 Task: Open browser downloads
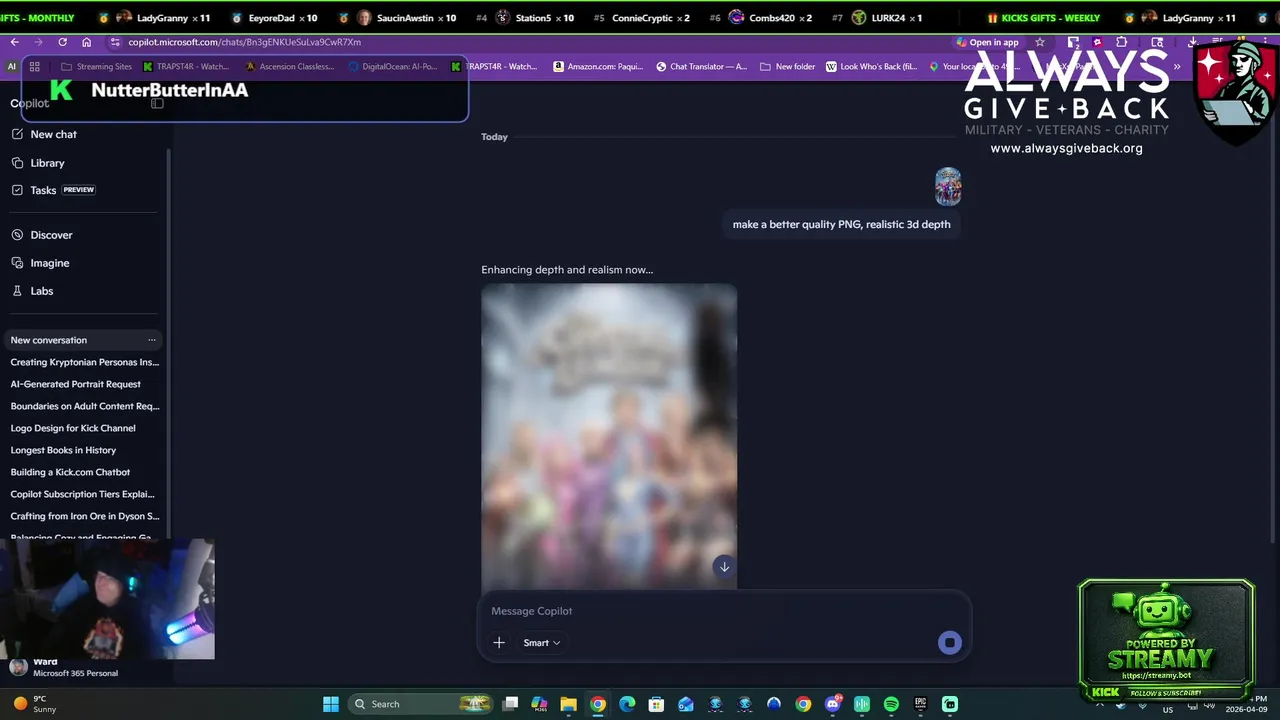click(1193, 42)
